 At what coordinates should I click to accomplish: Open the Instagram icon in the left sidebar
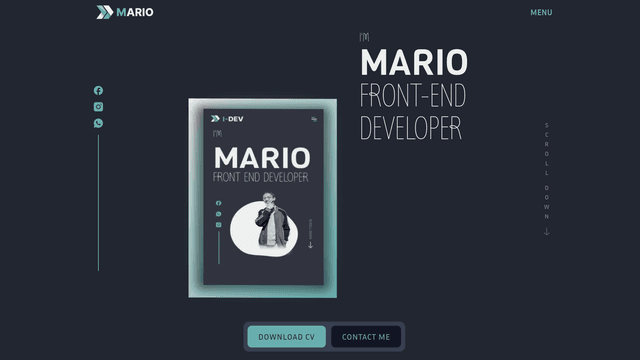(x=98, y=107)
